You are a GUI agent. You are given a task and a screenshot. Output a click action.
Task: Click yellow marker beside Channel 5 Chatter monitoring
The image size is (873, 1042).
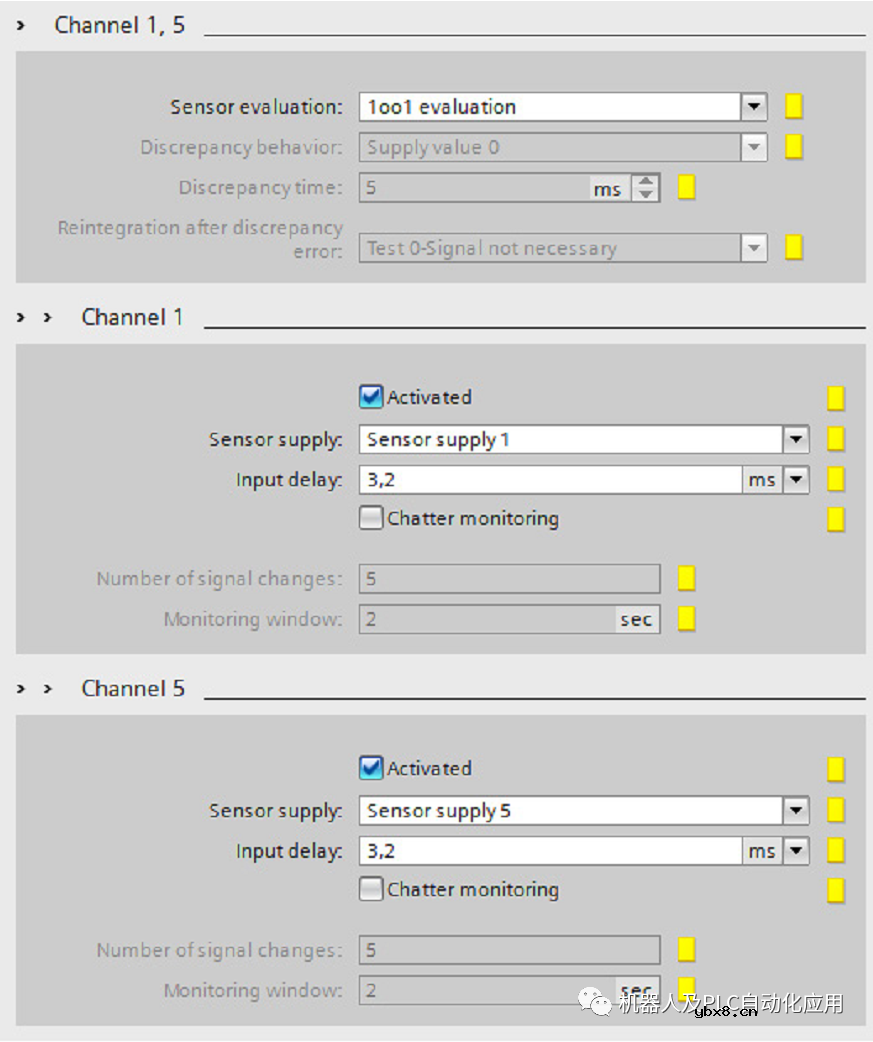tap(836, 890)
